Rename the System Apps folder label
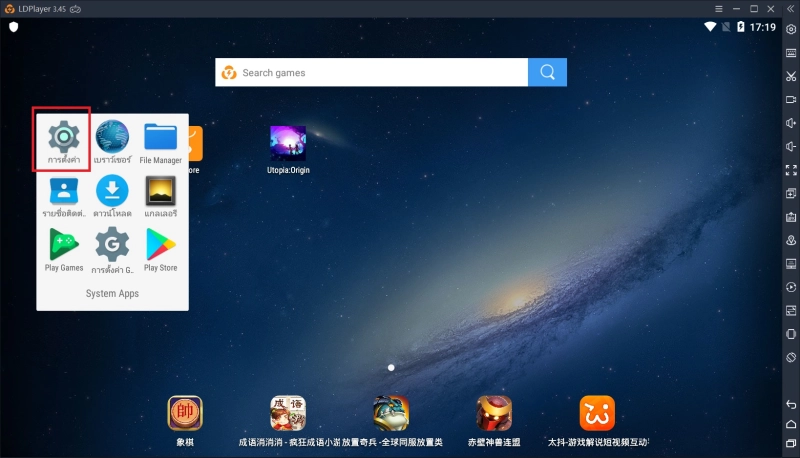 point(112,294)
